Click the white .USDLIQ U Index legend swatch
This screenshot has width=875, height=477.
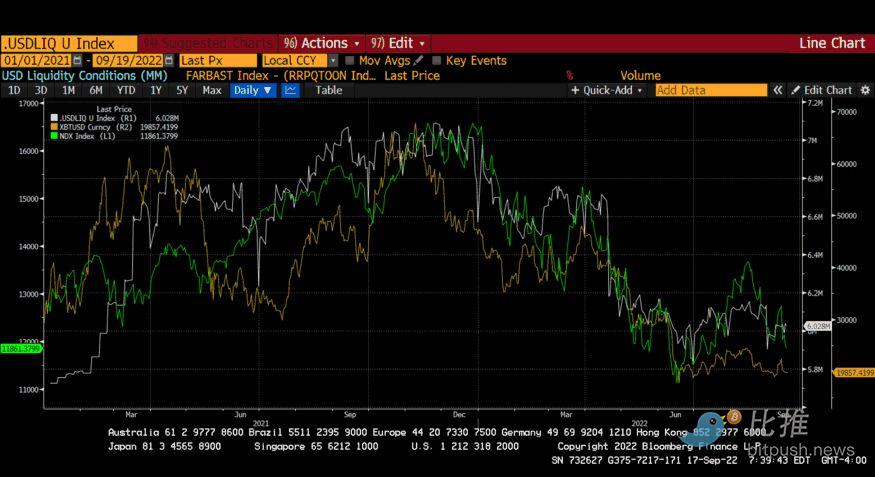[53, 117]
